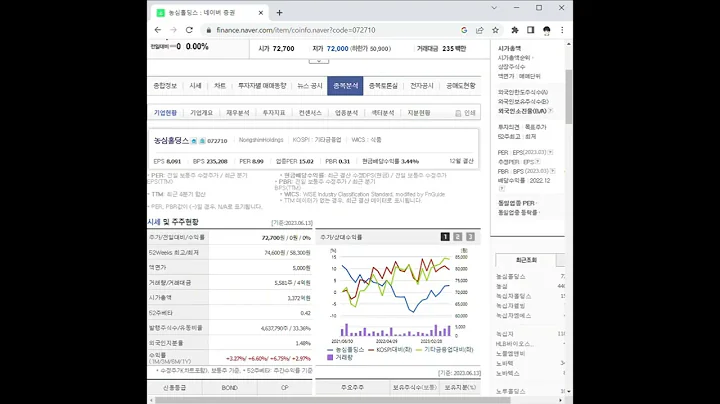Open the 전자공시 tab
This screenshot has width=720, height=404.
click(x=422, y=86)
